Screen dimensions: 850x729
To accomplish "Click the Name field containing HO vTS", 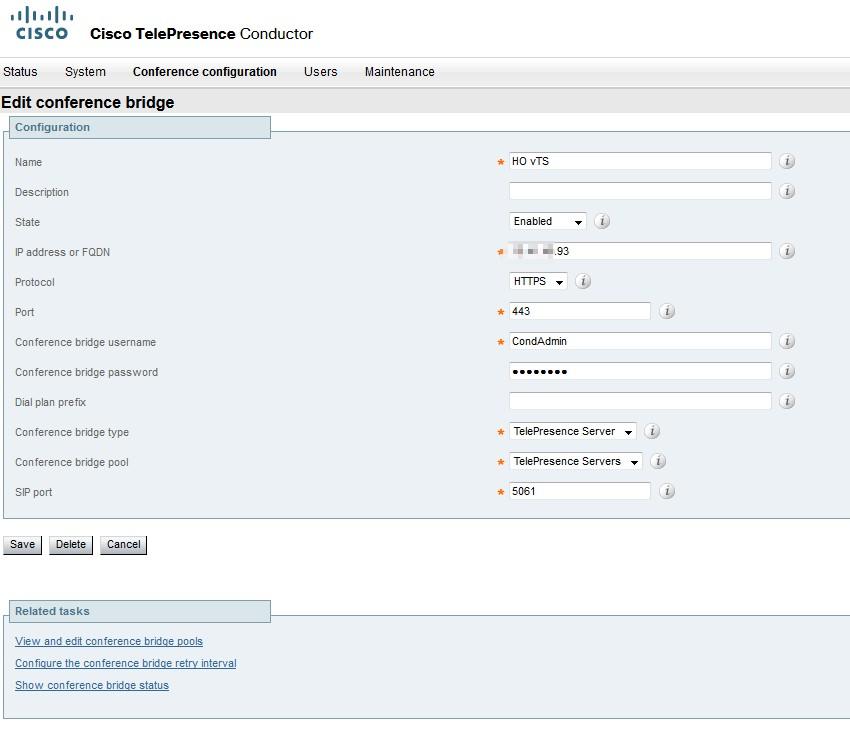I will pos(640,161).
